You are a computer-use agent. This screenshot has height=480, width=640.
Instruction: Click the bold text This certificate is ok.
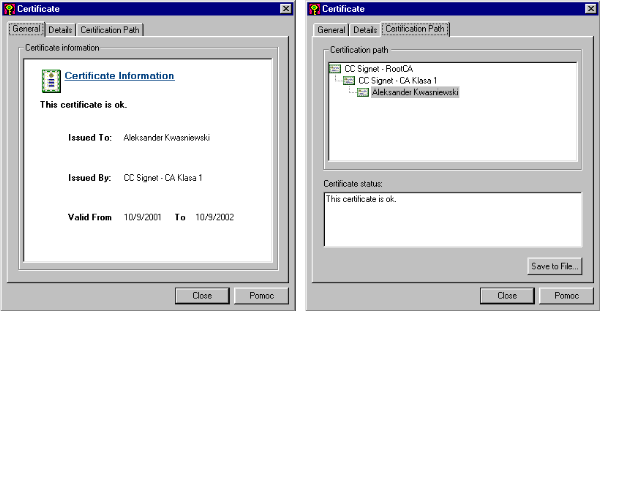(83, 105)
